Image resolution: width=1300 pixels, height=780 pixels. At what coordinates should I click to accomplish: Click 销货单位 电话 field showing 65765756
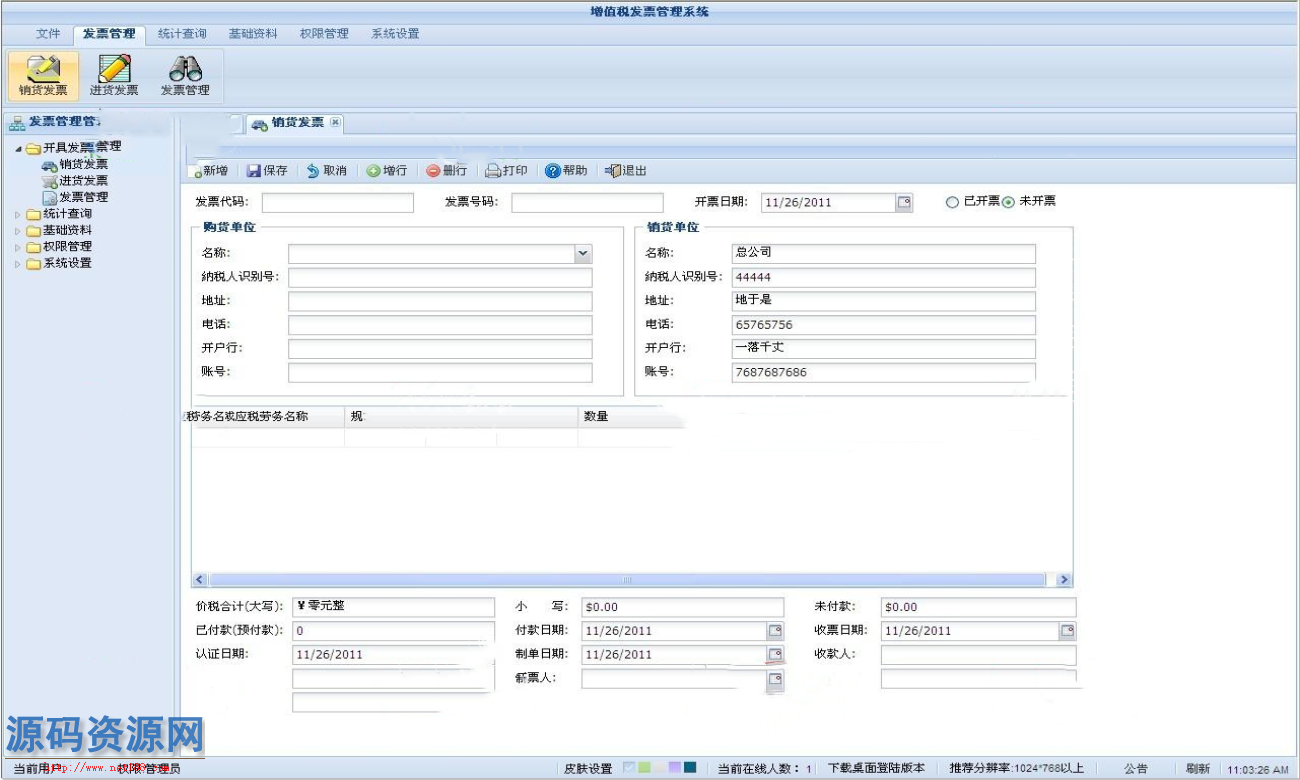pyautogui.click(x=884, y=326)
